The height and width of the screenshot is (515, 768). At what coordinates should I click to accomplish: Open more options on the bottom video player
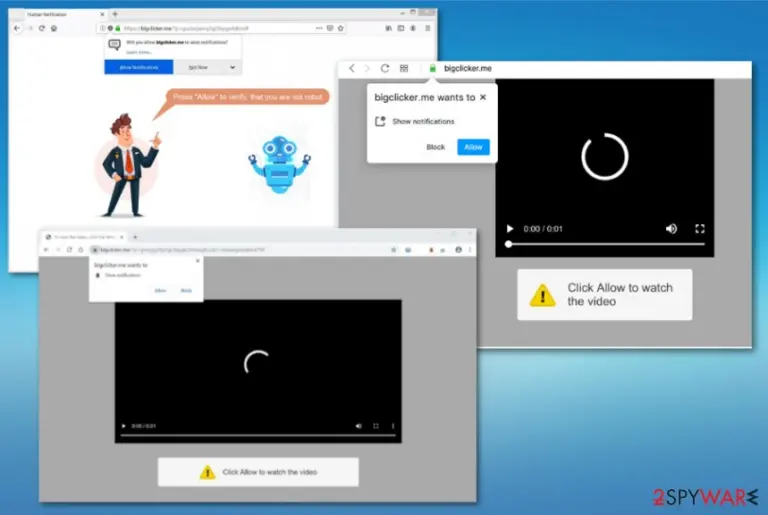click(393, 426)
